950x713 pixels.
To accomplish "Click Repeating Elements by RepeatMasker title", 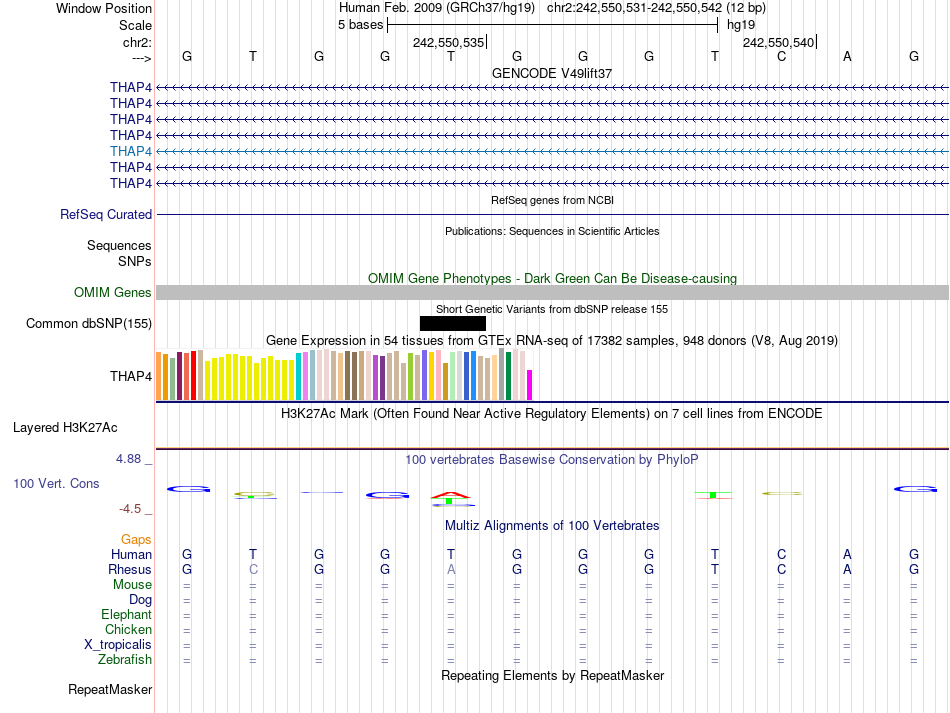I will [553, 675].
